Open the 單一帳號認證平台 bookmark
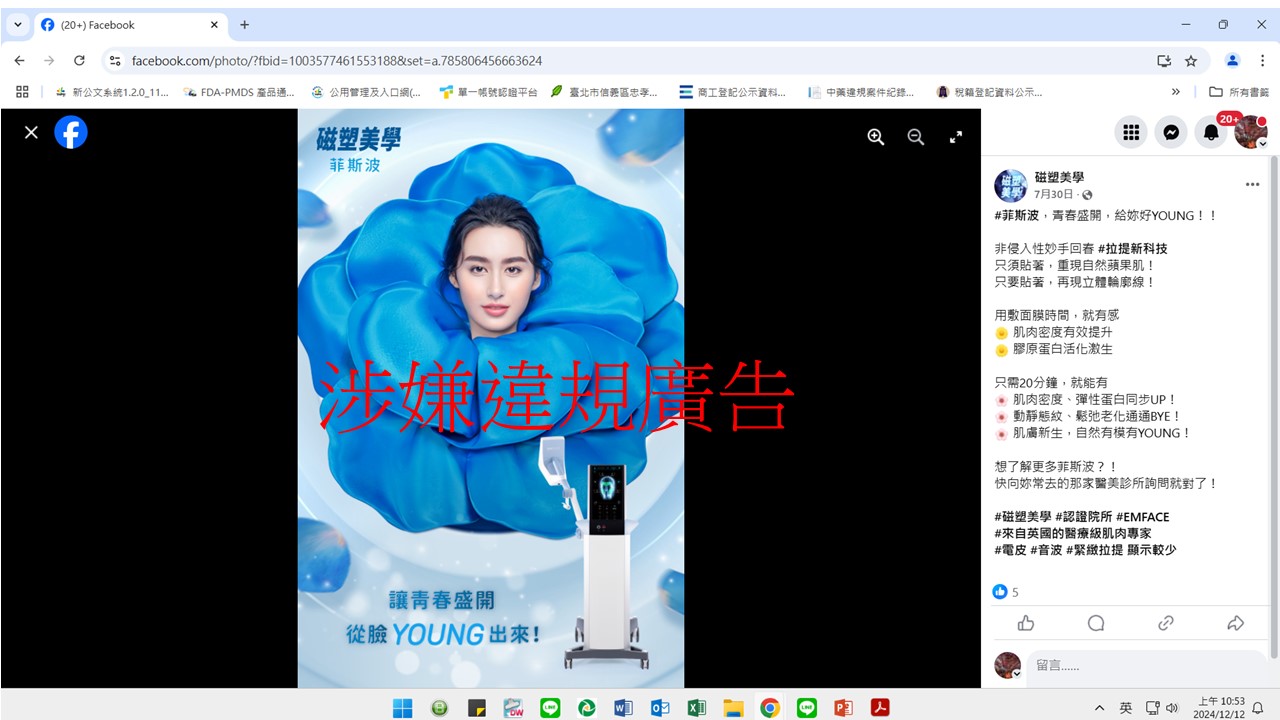This screenshot has width=1280, height=720. [489, 92]
